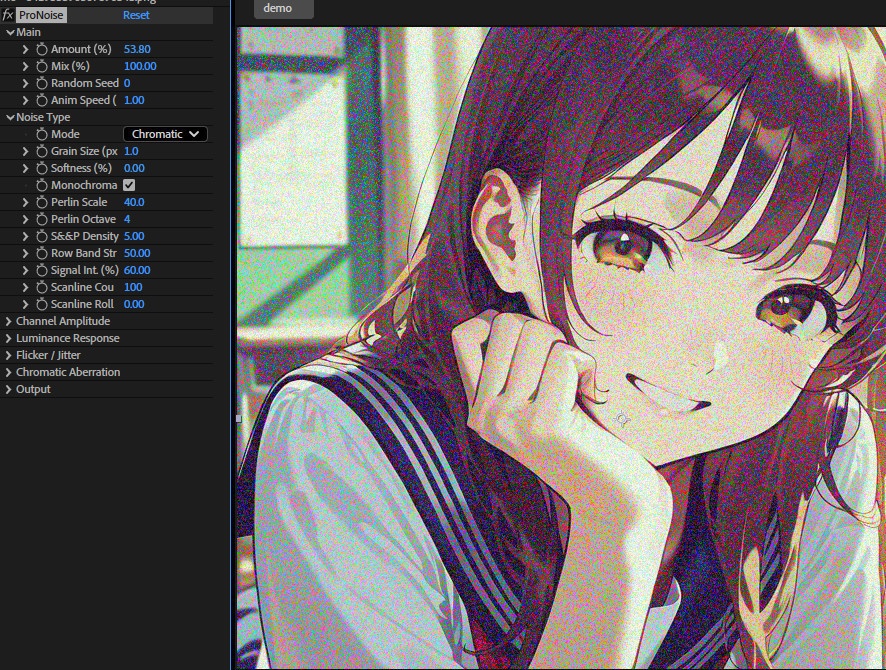Image resolution: width=886 pixels, height=670 pixels.
Task: Uncheck the Monochroma checkbox
Action: pos(128,184)
